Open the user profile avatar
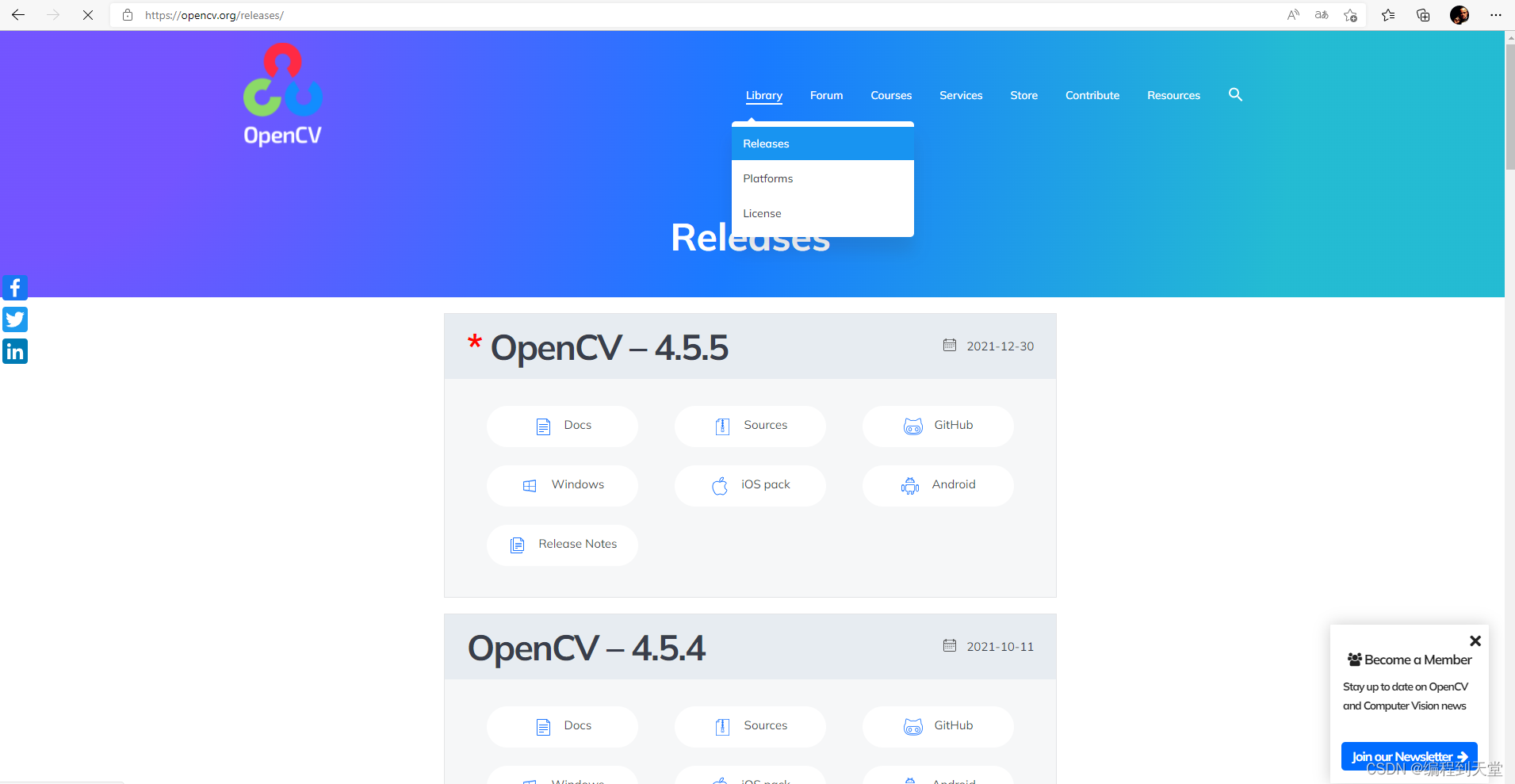 [1460, 15]
